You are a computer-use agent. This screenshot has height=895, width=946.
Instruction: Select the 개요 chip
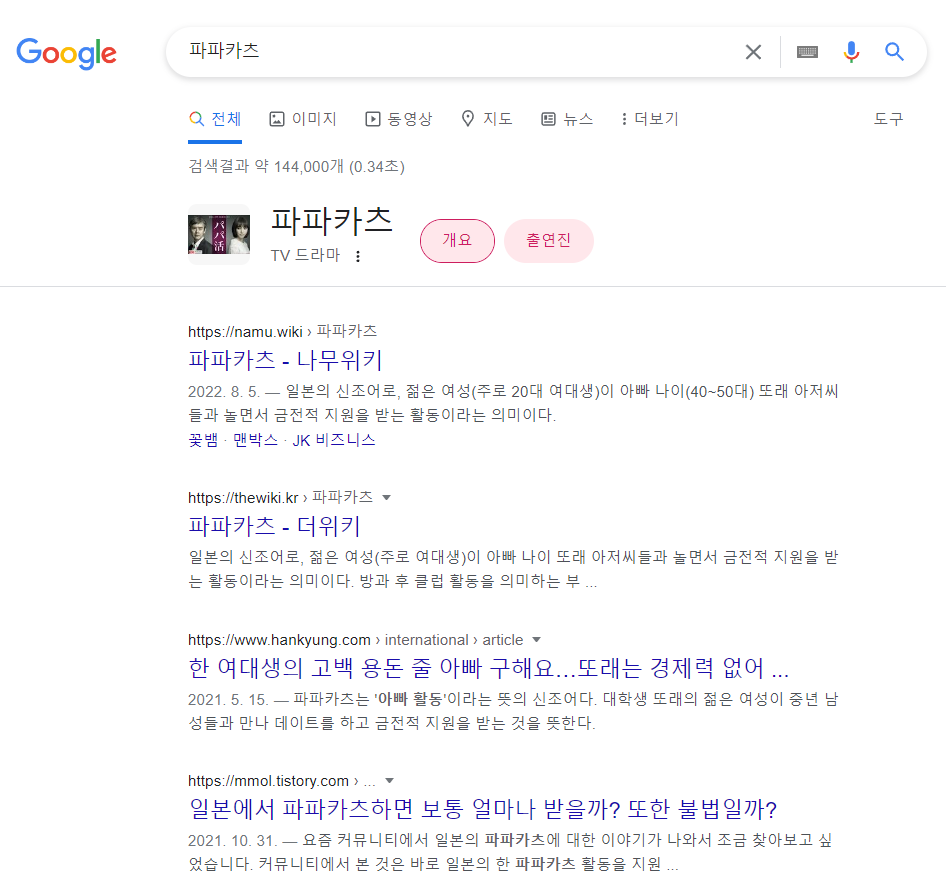click(457, 241)
